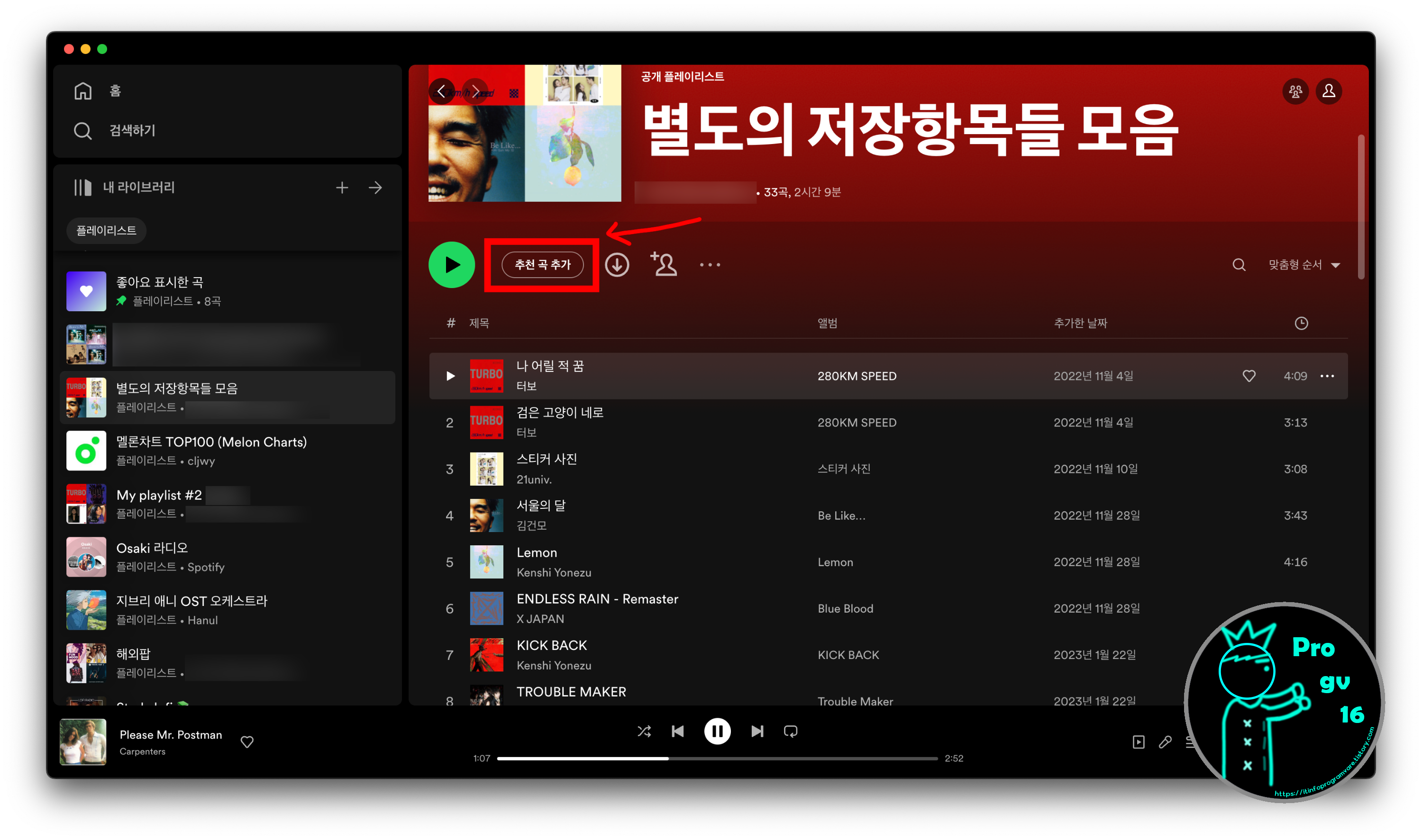
Task: Open the 홈 (Home) sidebar icon
Action: tap(82, 90)
